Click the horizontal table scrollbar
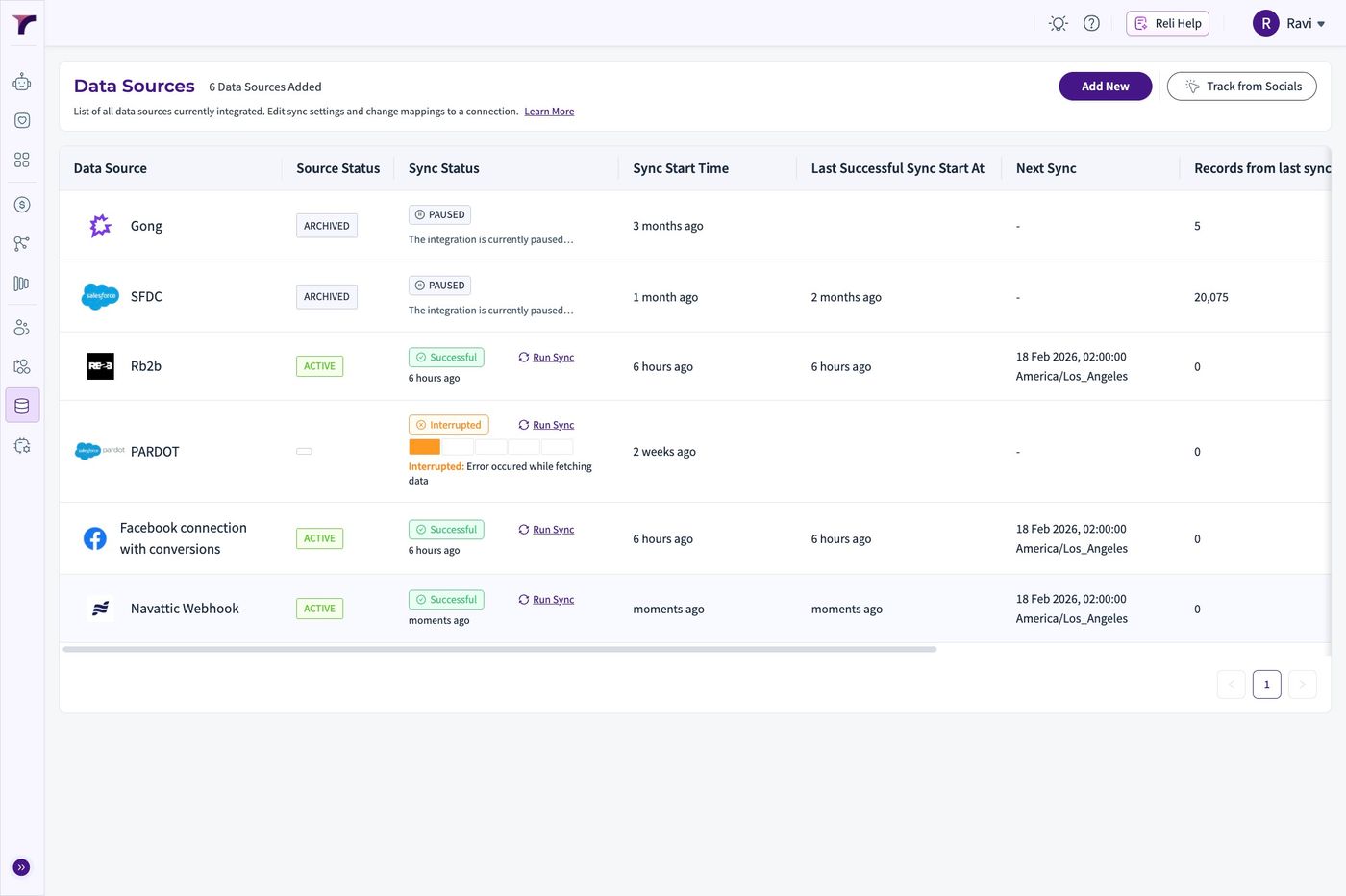 500,649
